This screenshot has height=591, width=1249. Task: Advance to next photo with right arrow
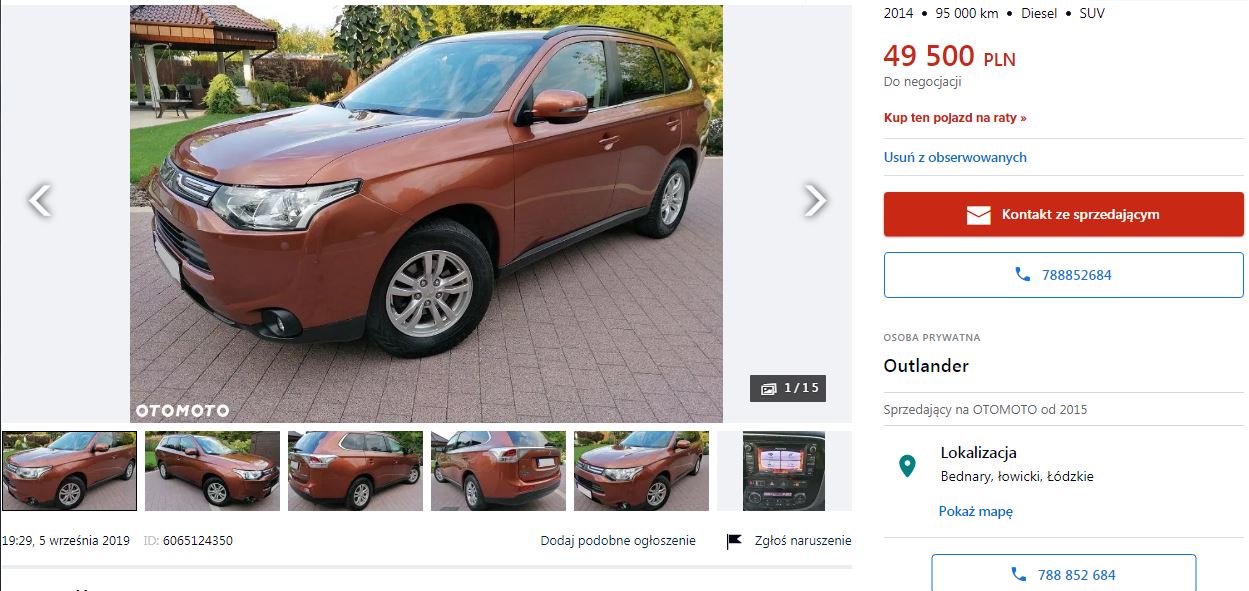(815, 201)
